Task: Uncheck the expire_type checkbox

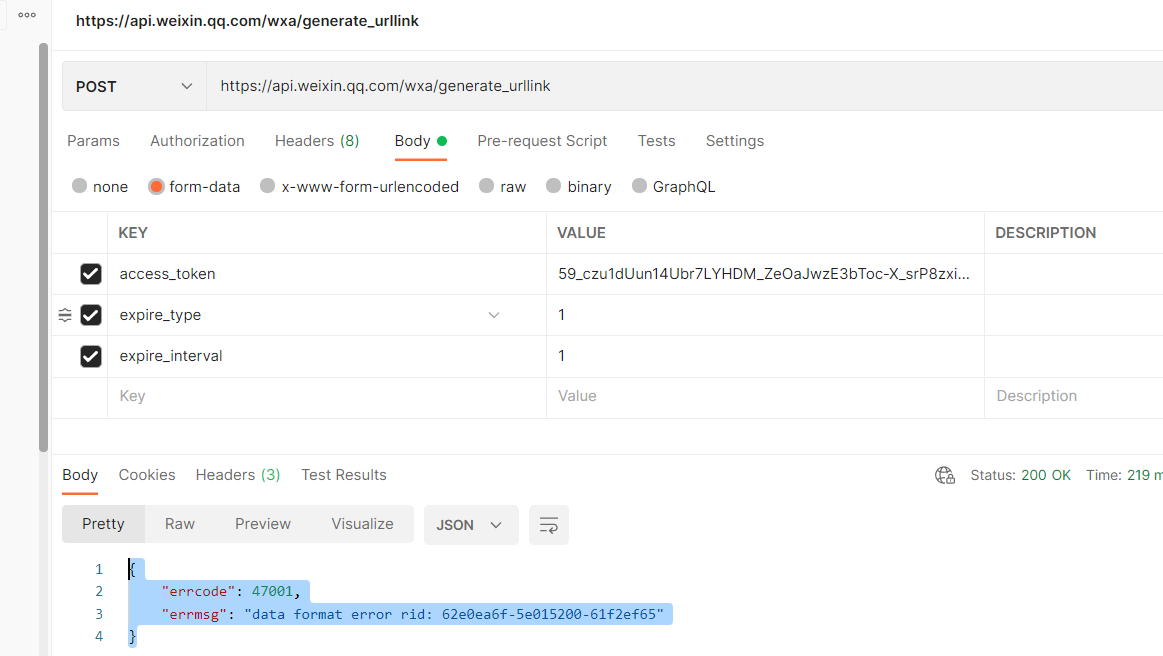Action: tap(90, 315)
